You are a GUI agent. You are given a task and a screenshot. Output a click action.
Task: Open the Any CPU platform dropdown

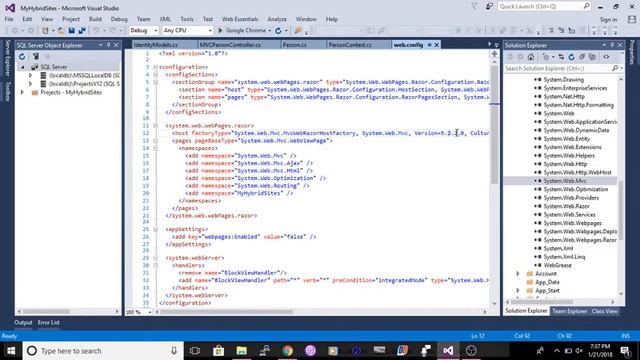(187, 31)
